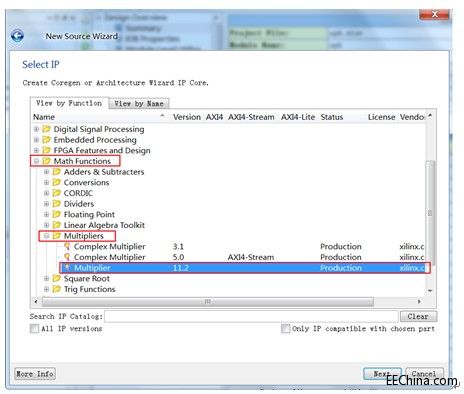This screenshot has width=464, height=394.
Task: Proceed with the Next button
Action: 382,374
